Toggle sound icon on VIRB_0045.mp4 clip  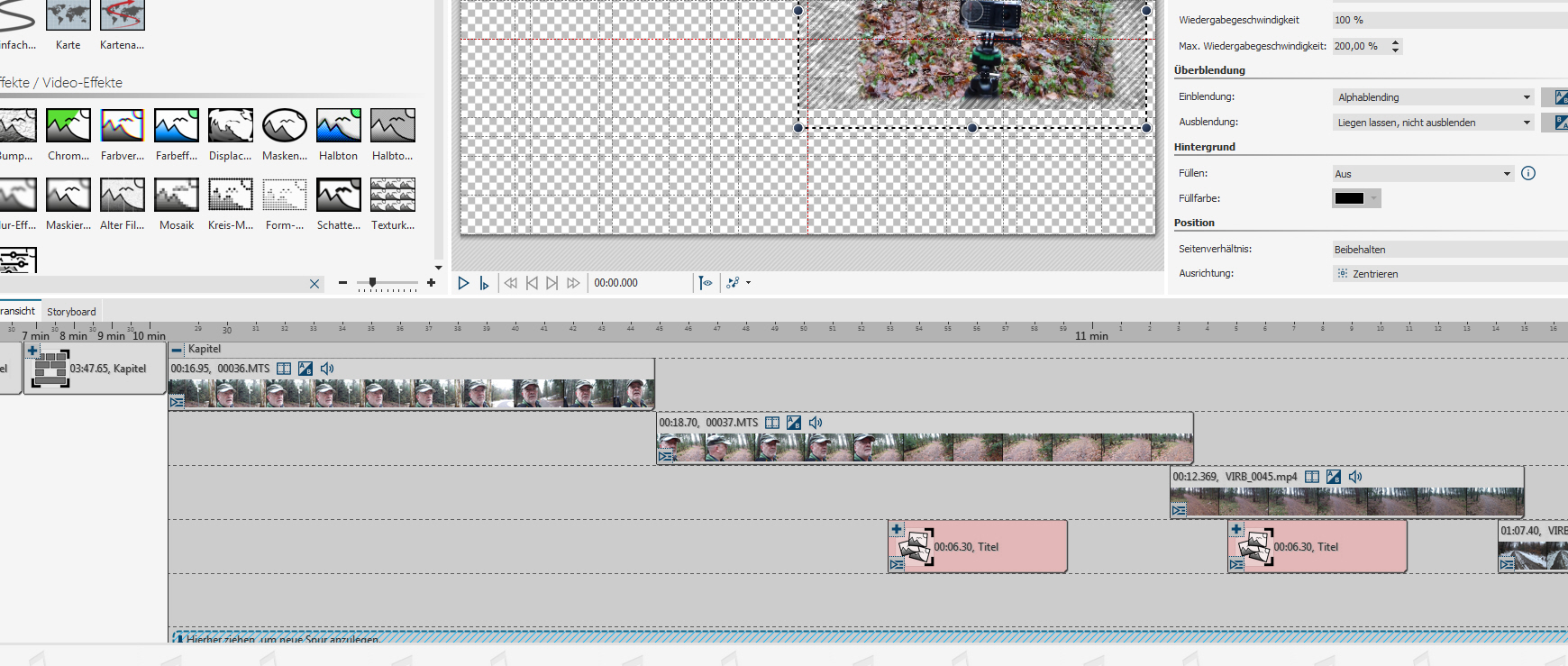(1355, 477)
